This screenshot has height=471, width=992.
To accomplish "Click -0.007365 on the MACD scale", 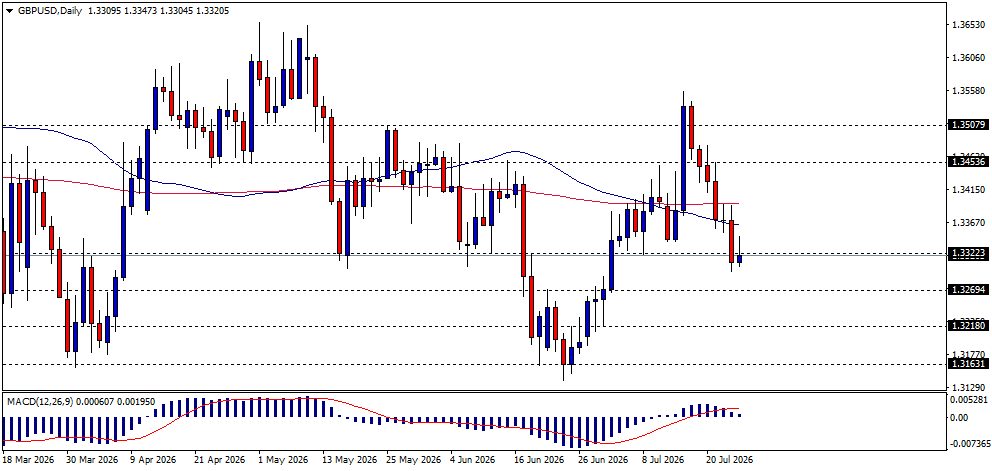I will (969, 443).
